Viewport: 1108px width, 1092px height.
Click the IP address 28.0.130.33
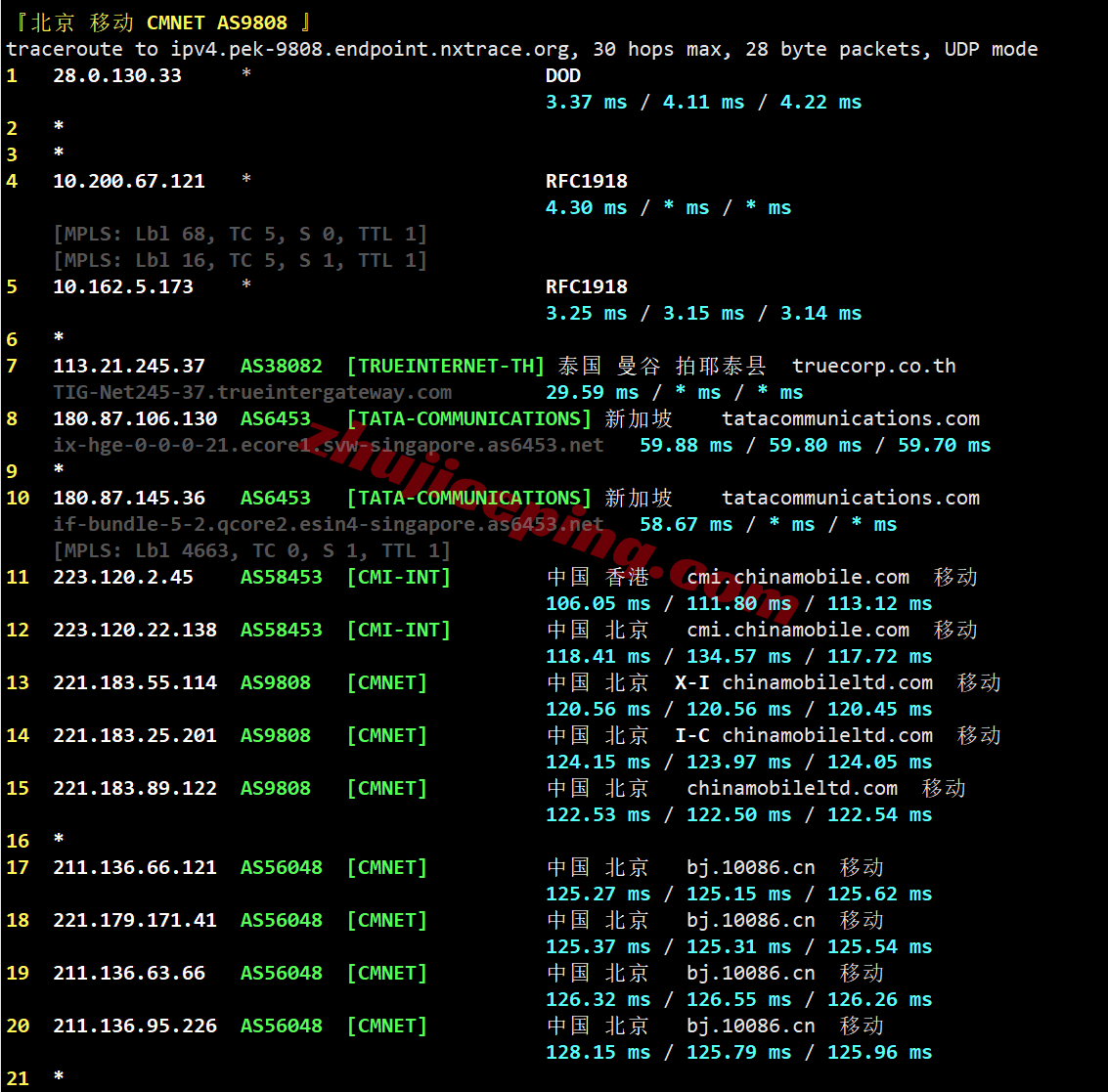click(x=117, y=75)
